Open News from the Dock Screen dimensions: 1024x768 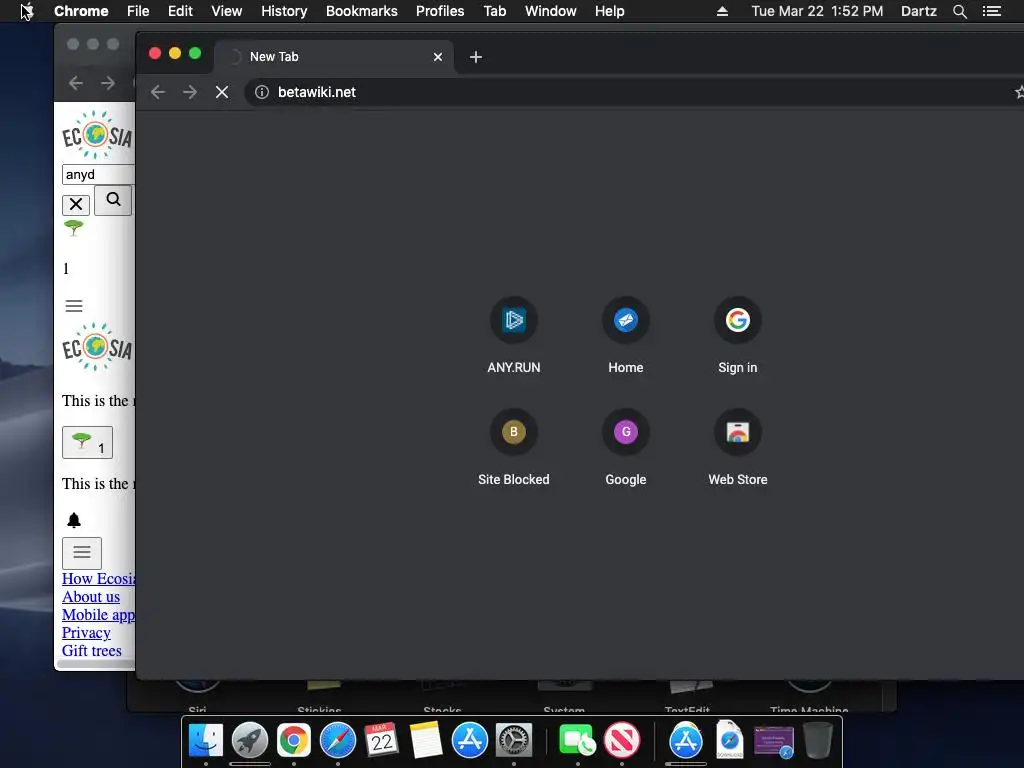click(x=622, y=741)
